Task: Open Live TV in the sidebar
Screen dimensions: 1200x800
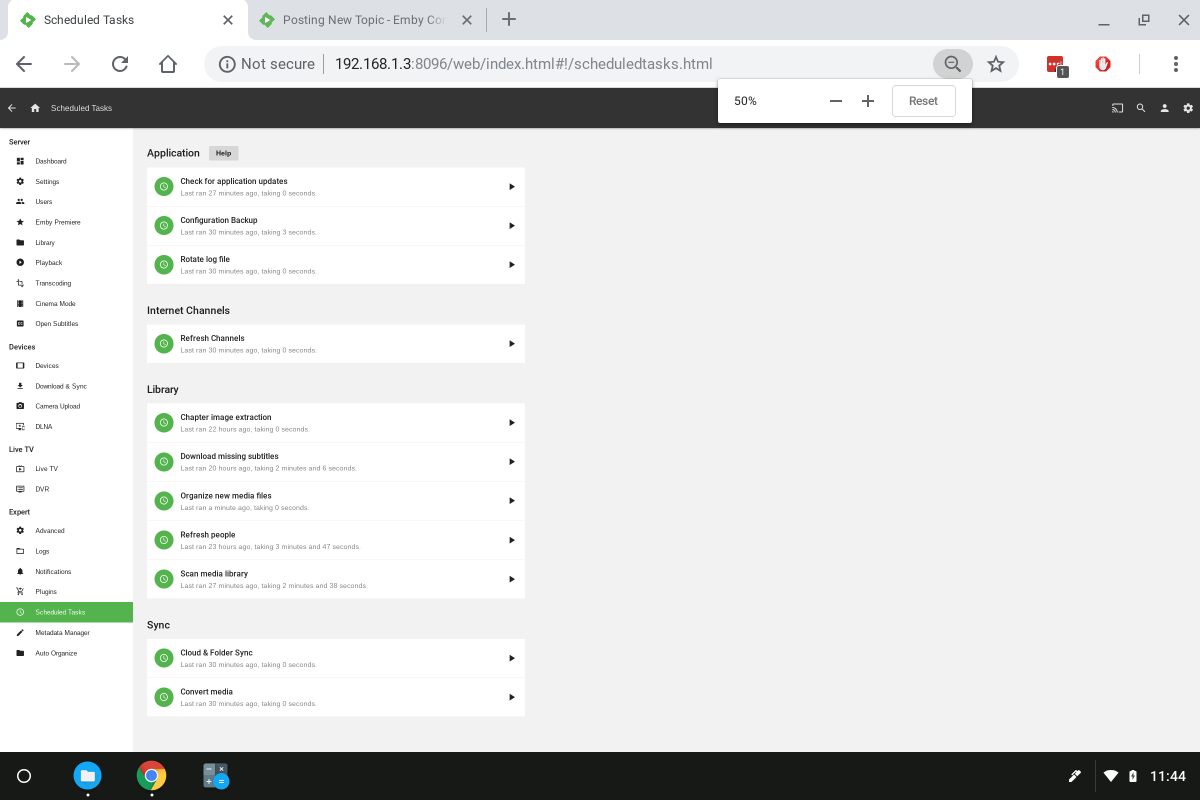Action: click(x=66, y=469)
